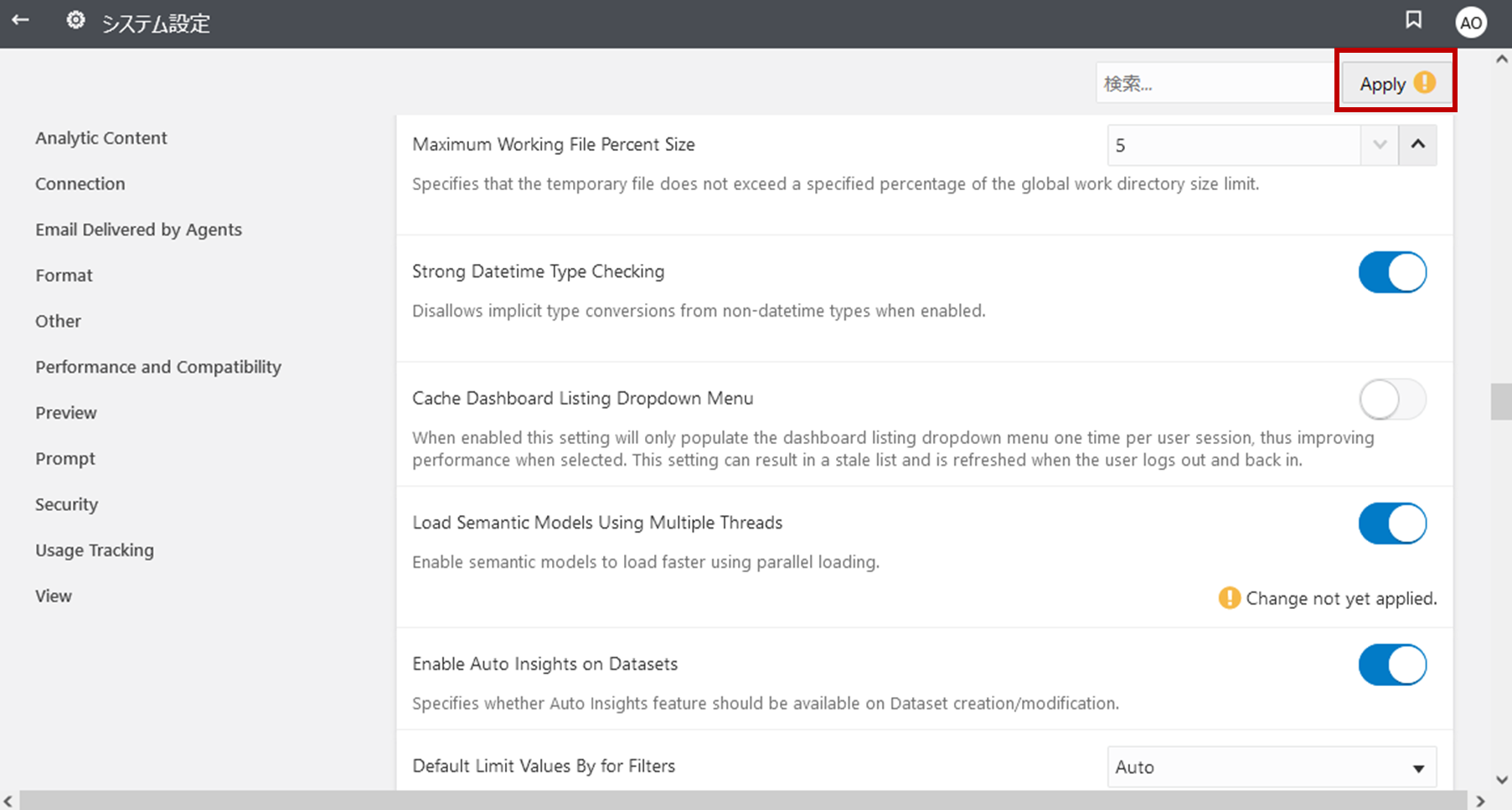Click 'Default Limit Values By for Filters' label

click(x=544, y=766)
